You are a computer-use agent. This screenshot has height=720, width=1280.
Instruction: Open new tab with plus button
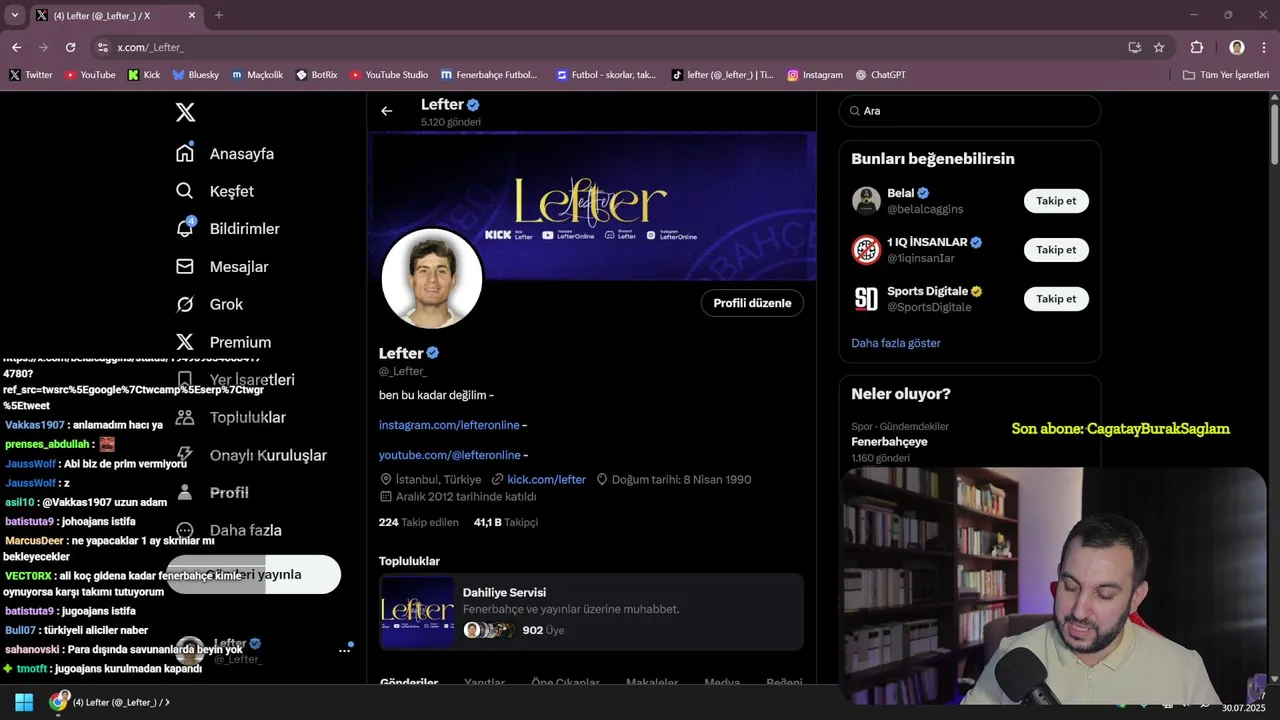coord(219,15)
